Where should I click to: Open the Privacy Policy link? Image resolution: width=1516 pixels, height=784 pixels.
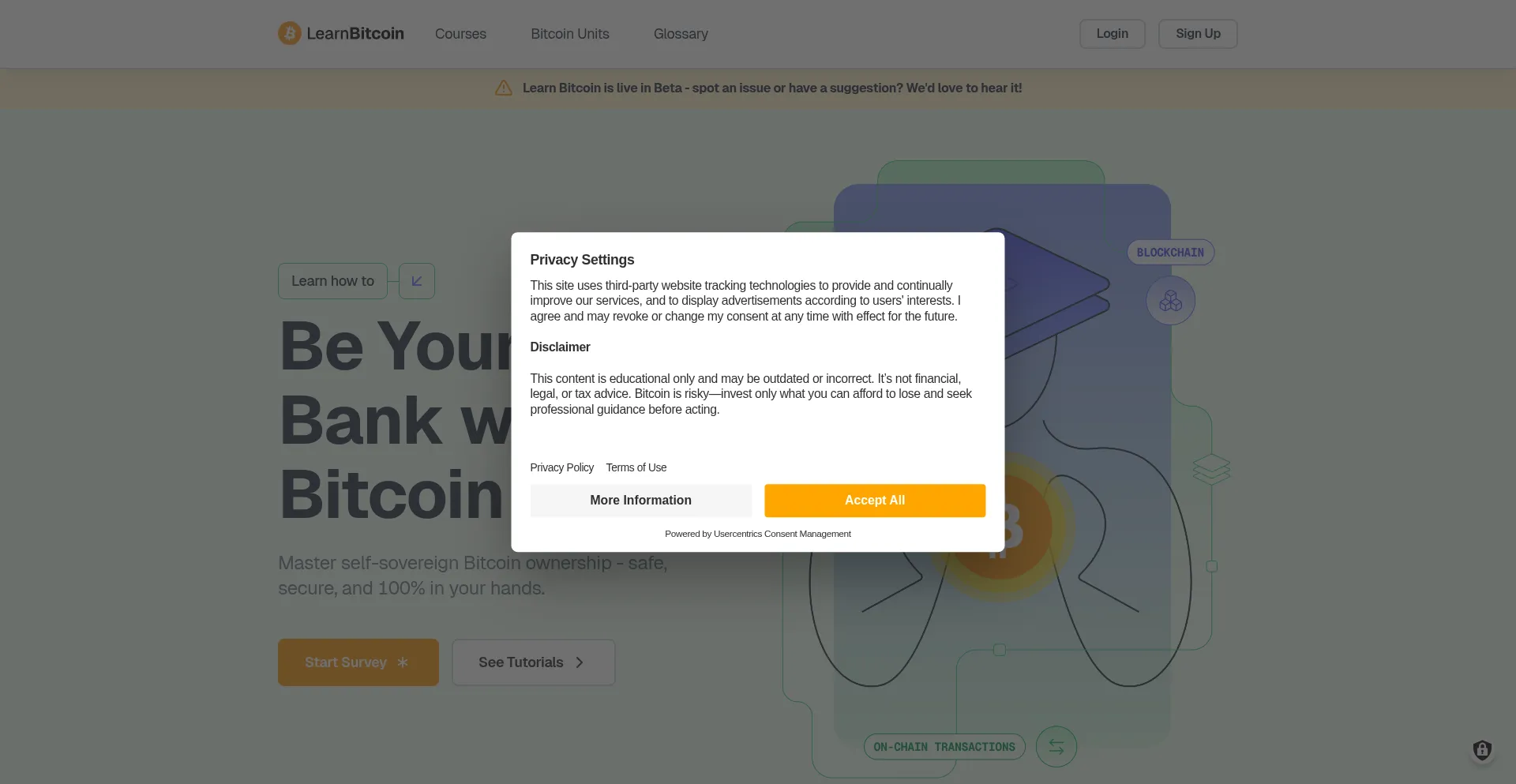pos(561,467)
